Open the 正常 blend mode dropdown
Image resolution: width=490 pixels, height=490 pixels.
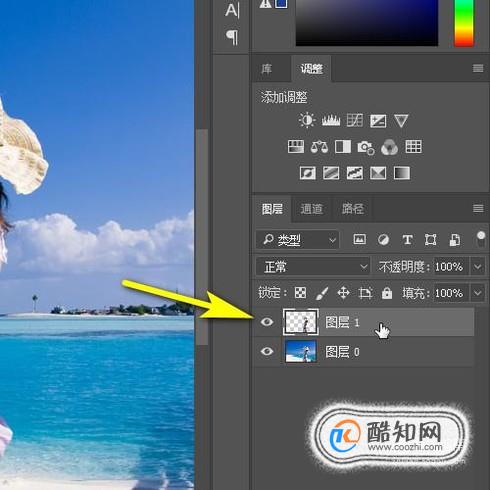click(x=313, y=267)
